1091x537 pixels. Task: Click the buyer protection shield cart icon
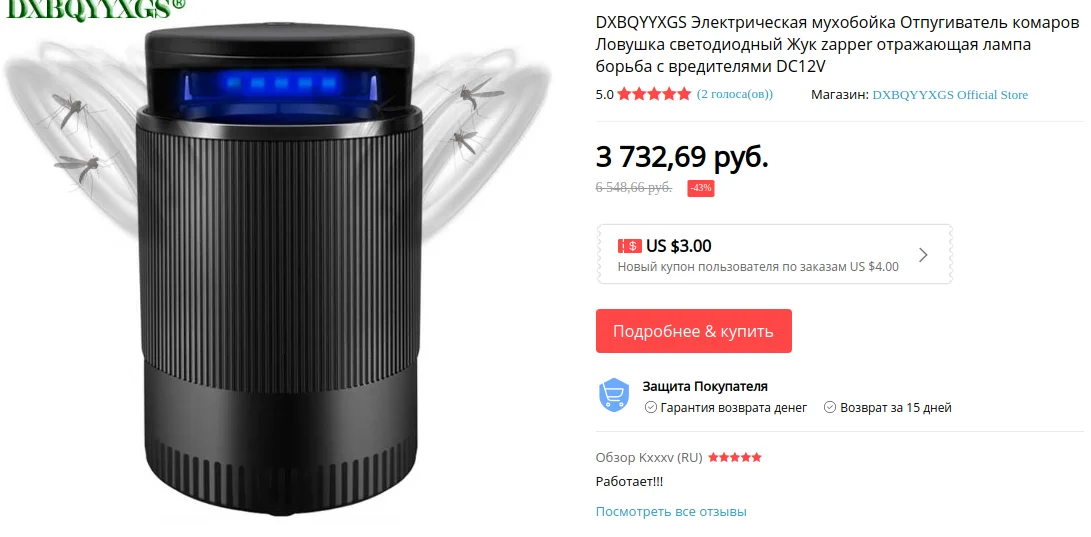[x=614, y=395]
